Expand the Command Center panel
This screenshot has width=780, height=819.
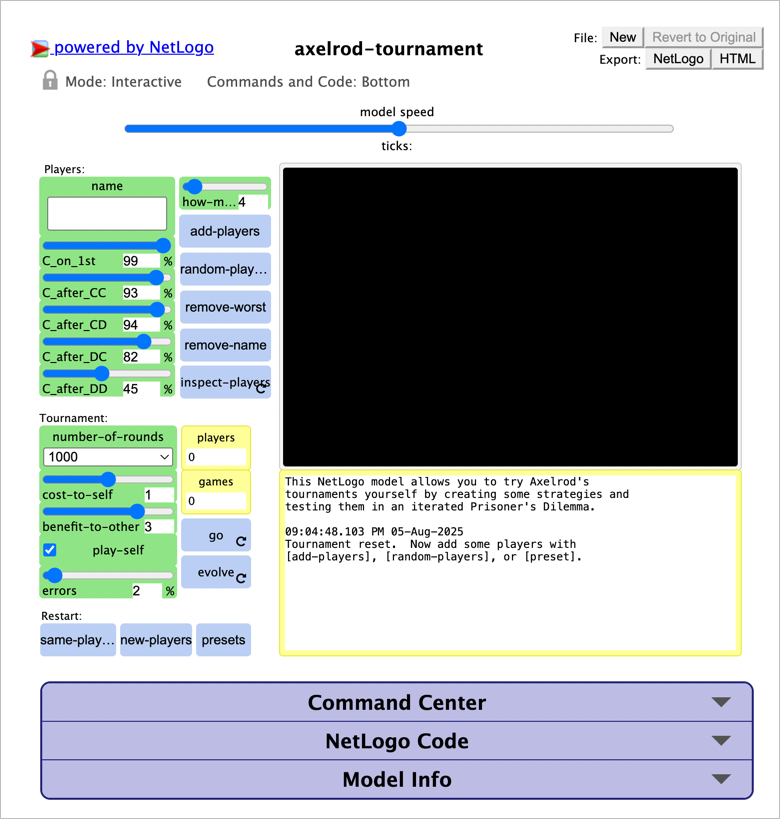tap(397, 703)
